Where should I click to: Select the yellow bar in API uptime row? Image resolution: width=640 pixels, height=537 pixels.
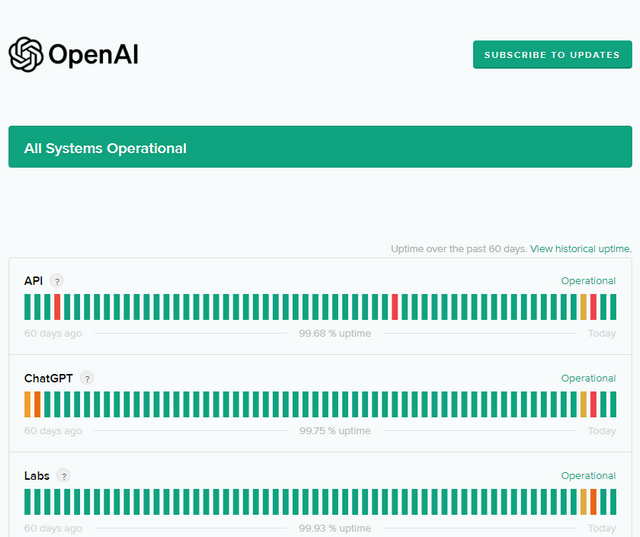(x=584, y=307)
